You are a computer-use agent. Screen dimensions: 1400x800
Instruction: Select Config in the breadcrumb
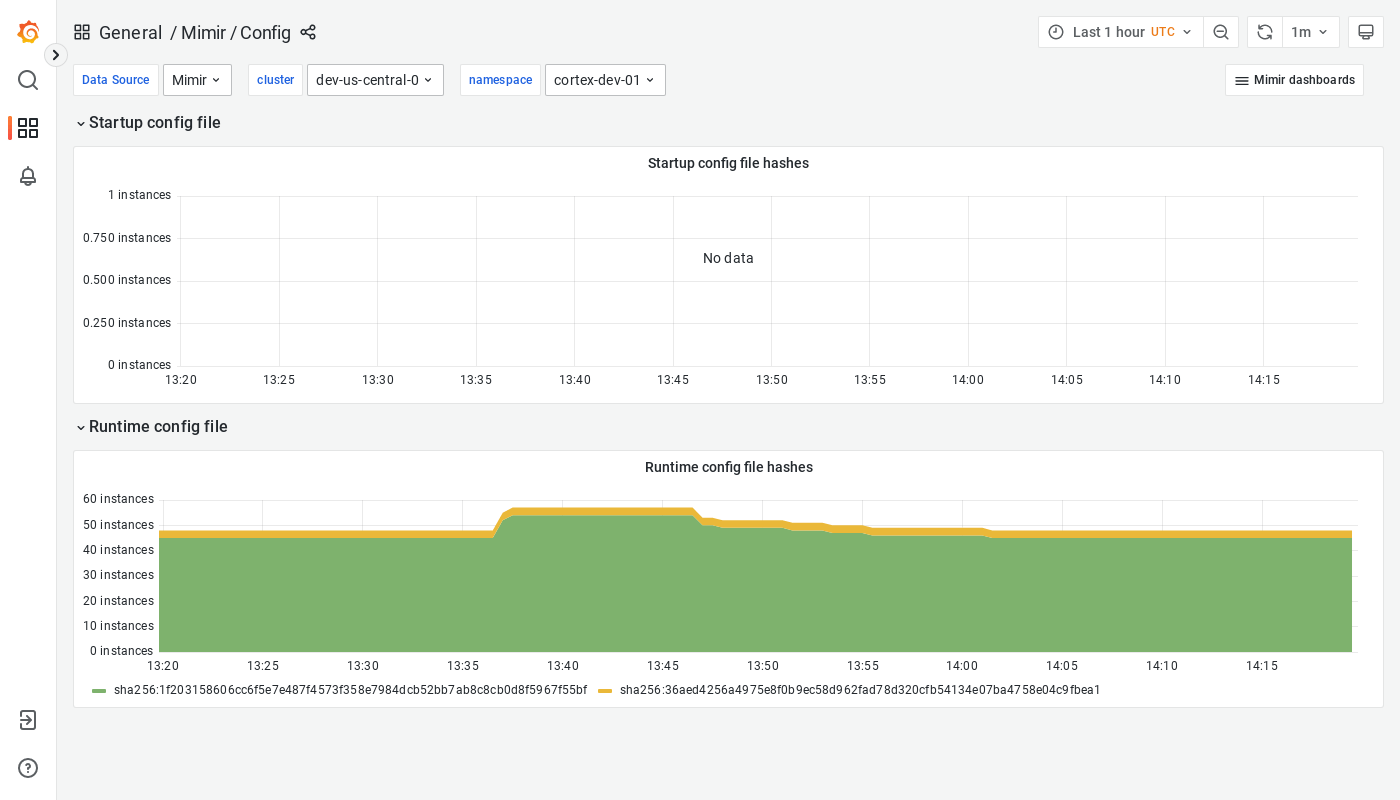268,32
